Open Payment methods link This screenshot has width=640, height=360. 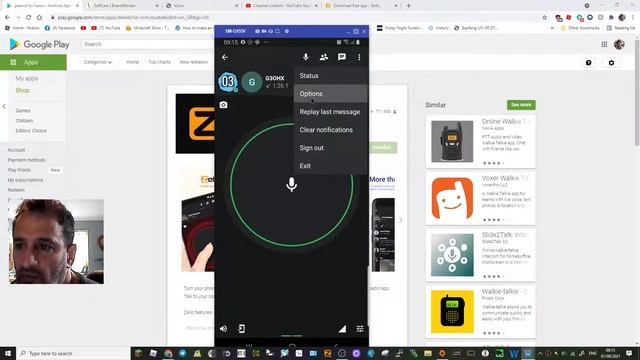tap(27, 160)
